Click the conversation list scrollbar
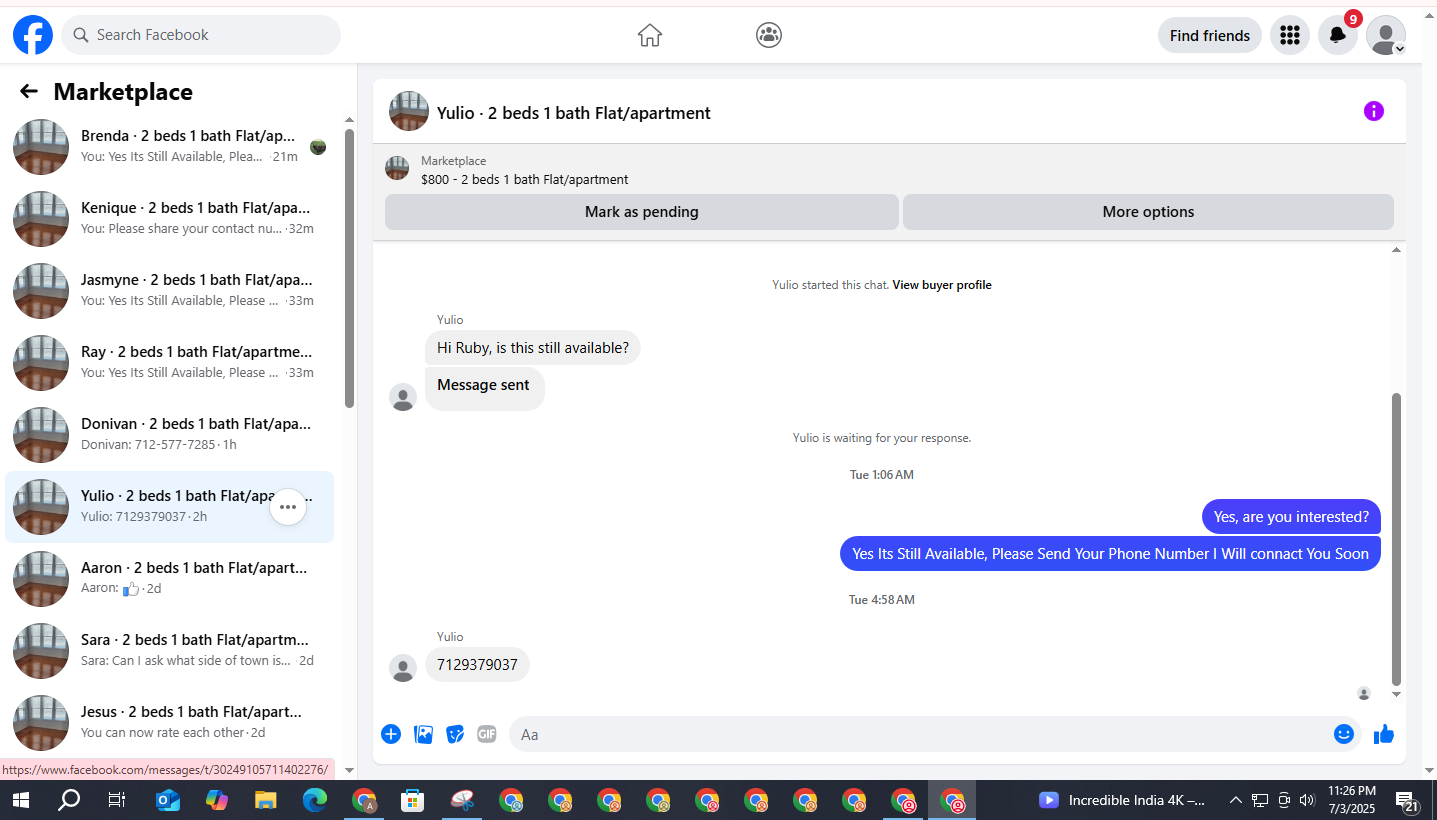This screenshot has height=820, width=1437. tap(349, 268)
